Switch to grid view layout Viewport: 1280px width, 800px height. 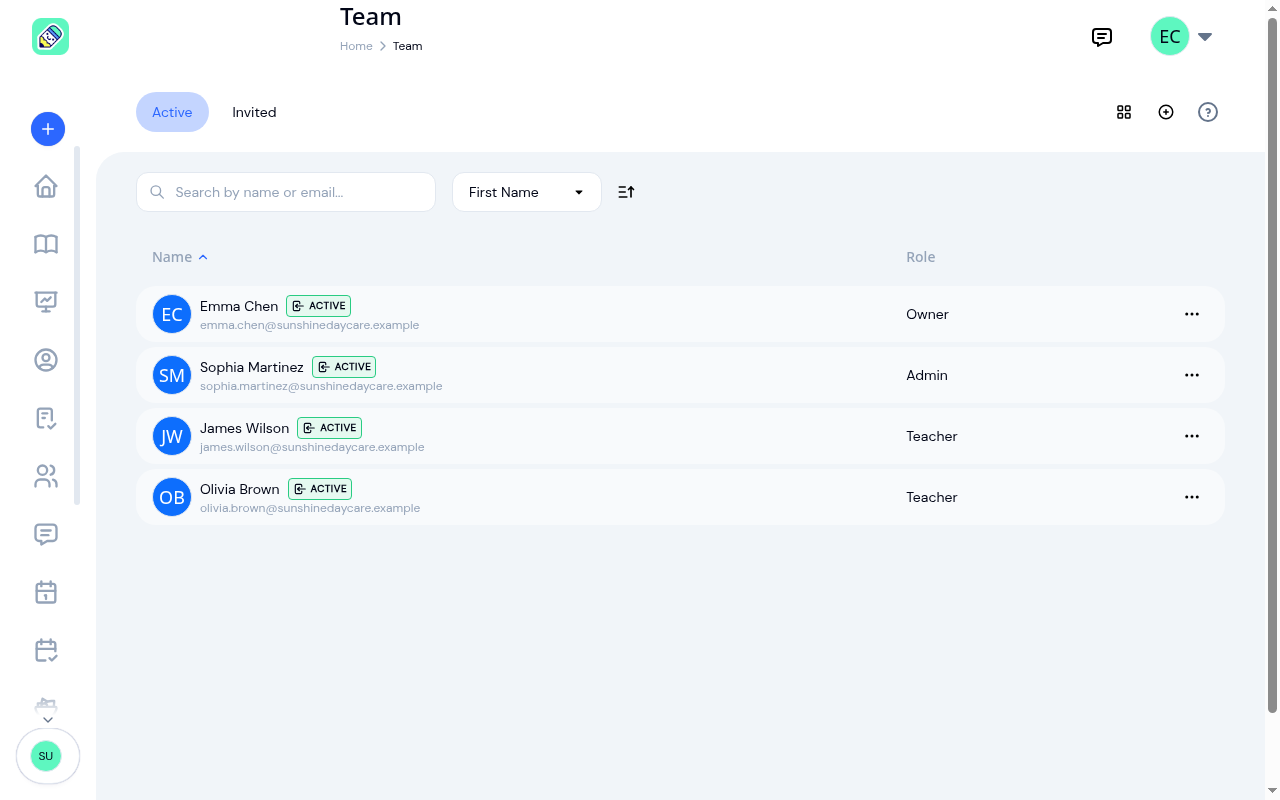[1124, 112]
